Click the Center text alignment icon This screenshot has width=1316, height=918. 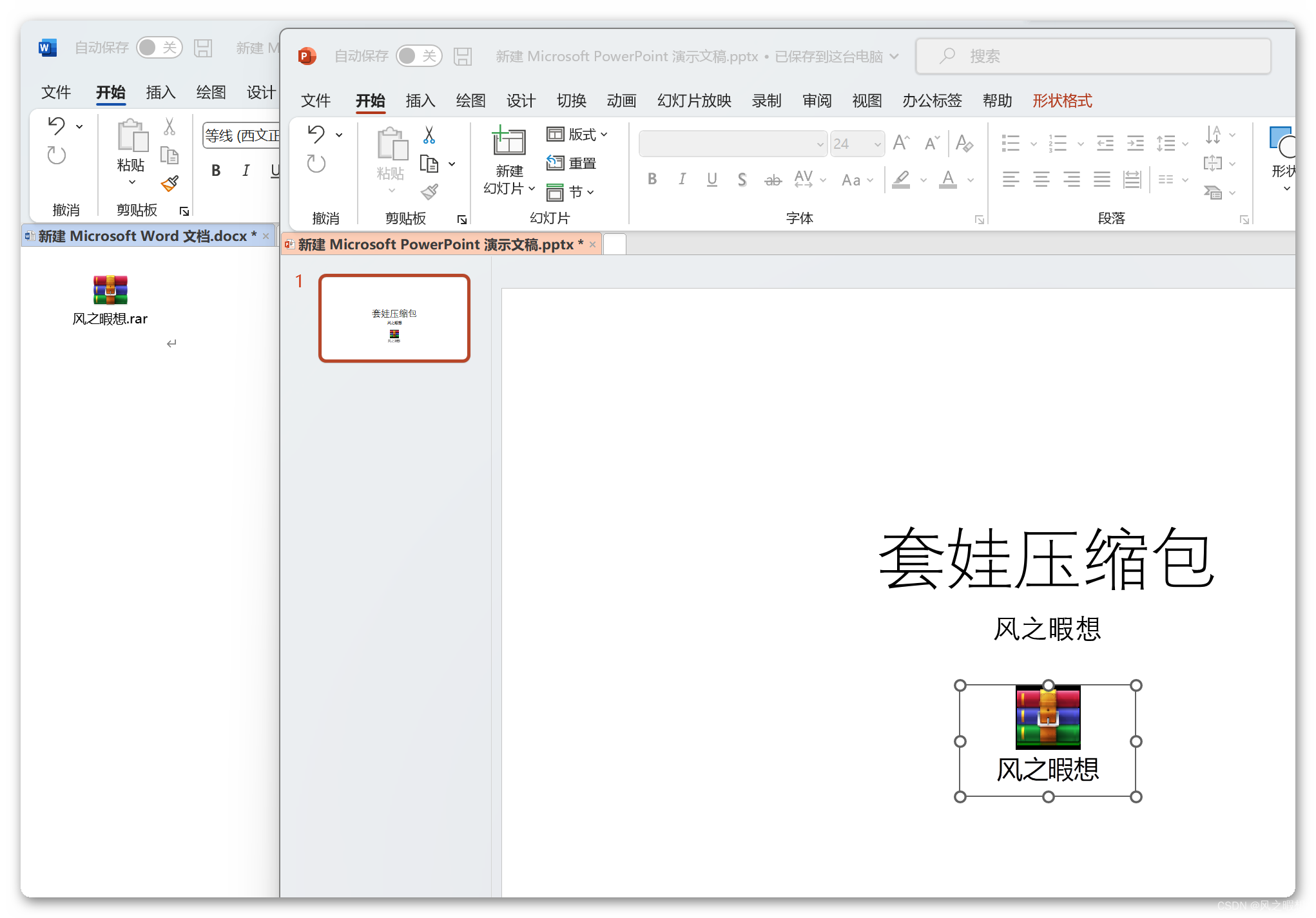tap(1041, 179)
